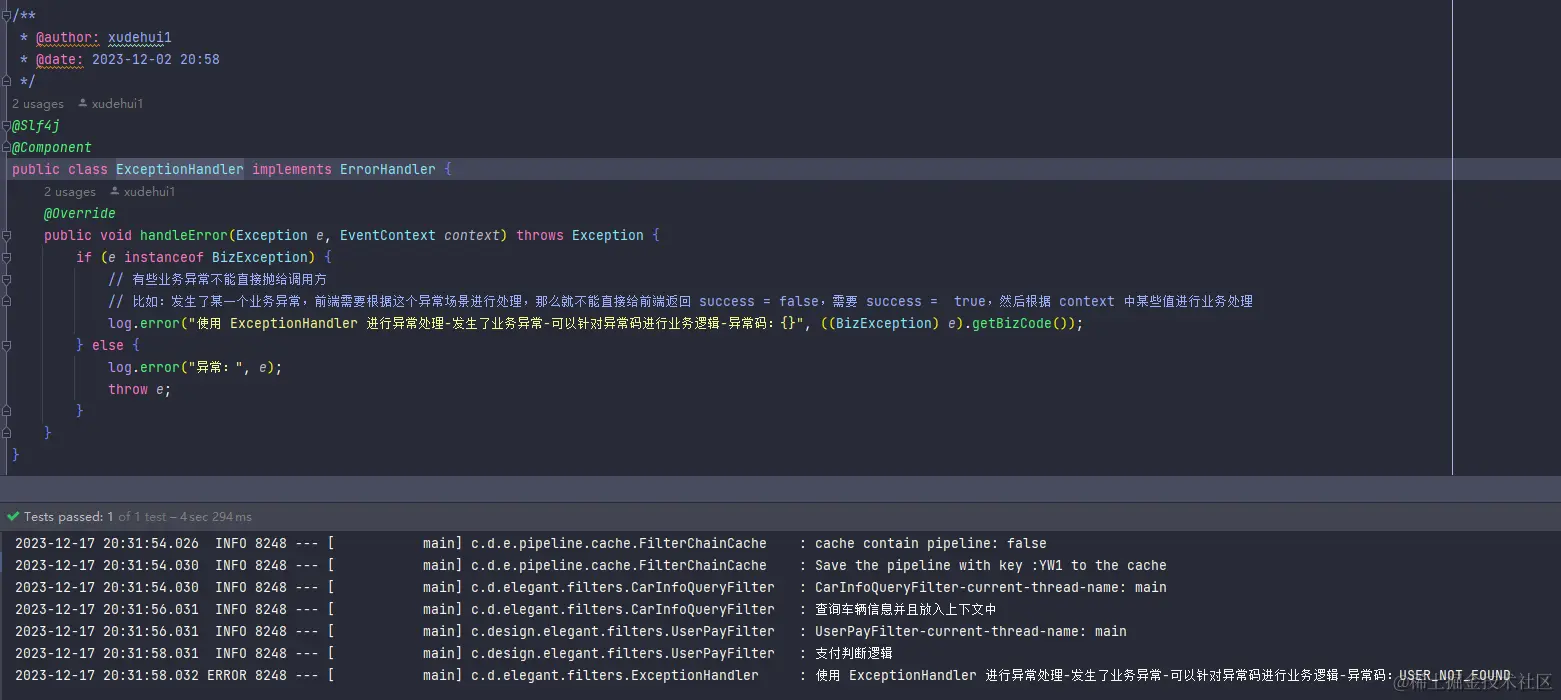Click the fold end marker closing handleError
The width and height of the screenshot is (1561, 700).
(6, 433)
